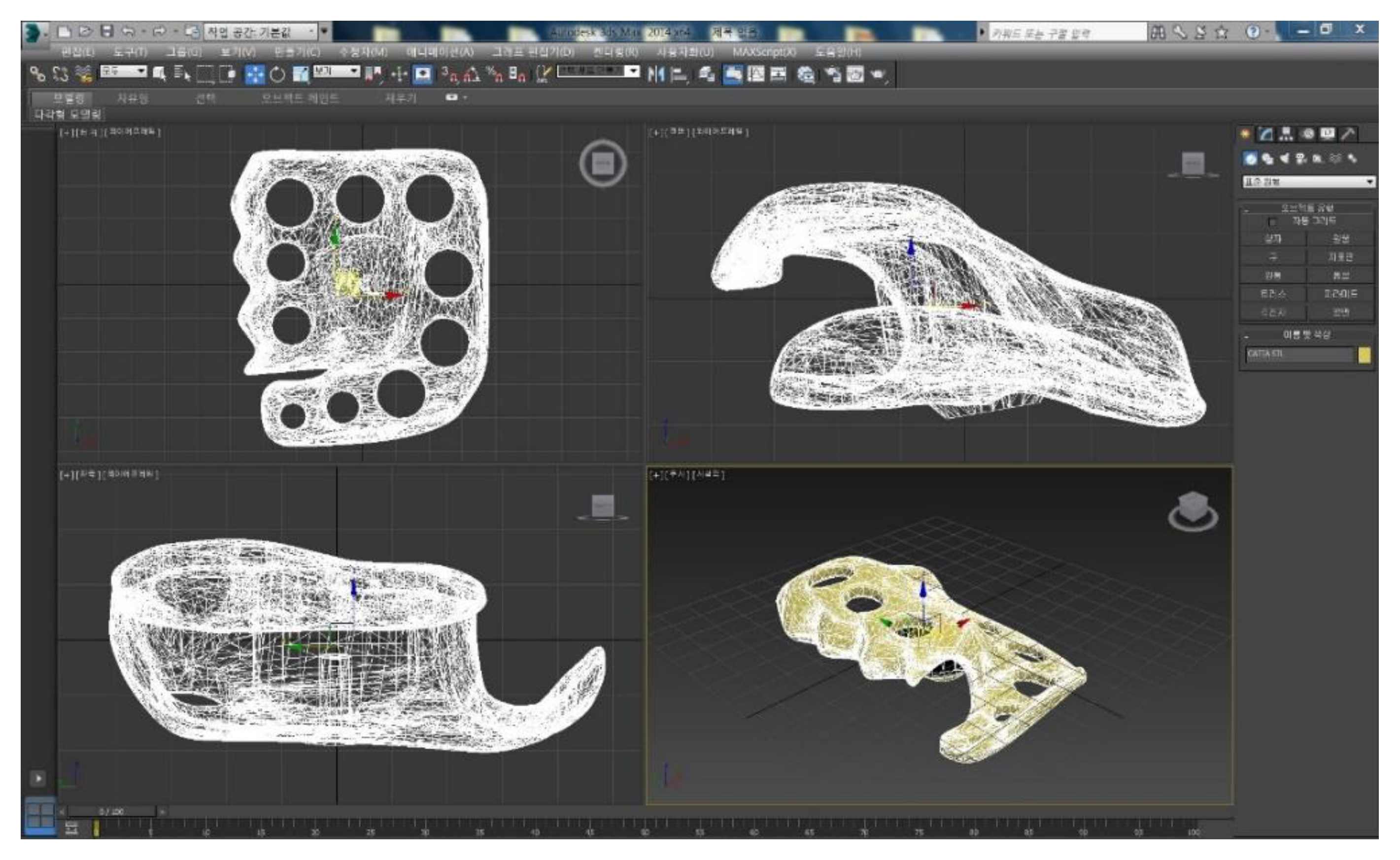Select the Lights category icon
Viewport: 1400px width, 860px height.
pyautogui.click(x=1284, y=159)
